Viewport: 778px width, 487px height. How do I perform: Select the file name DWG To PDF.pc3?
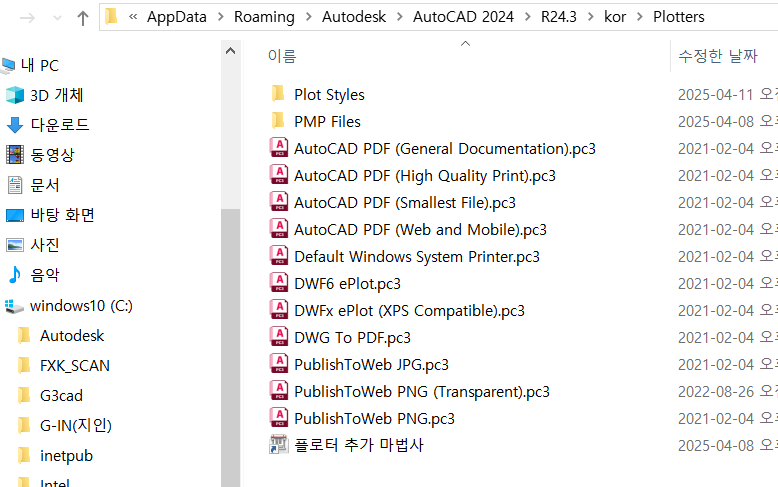352,338
